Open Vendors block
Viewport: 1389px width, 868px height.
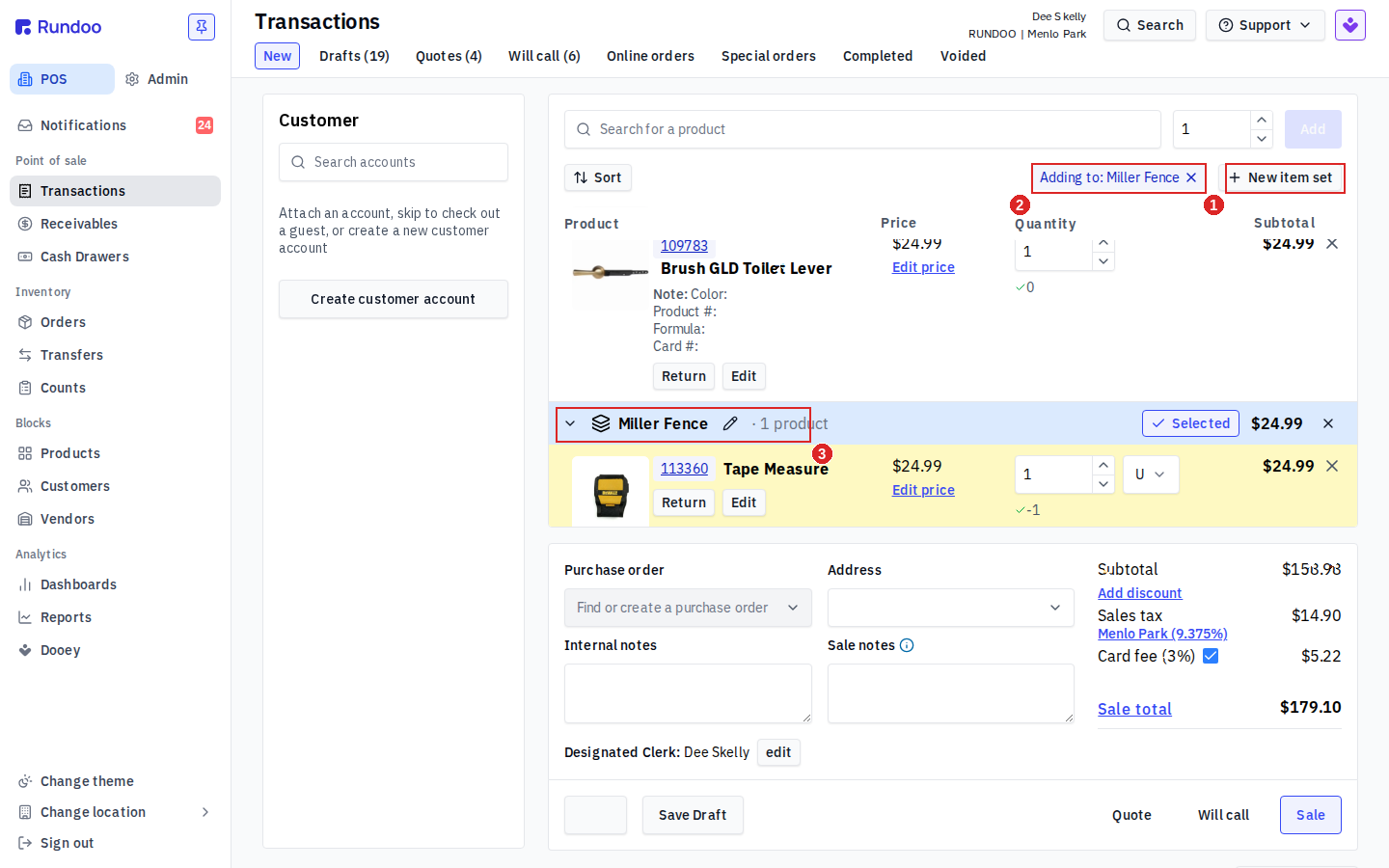(x=116, y=519)
